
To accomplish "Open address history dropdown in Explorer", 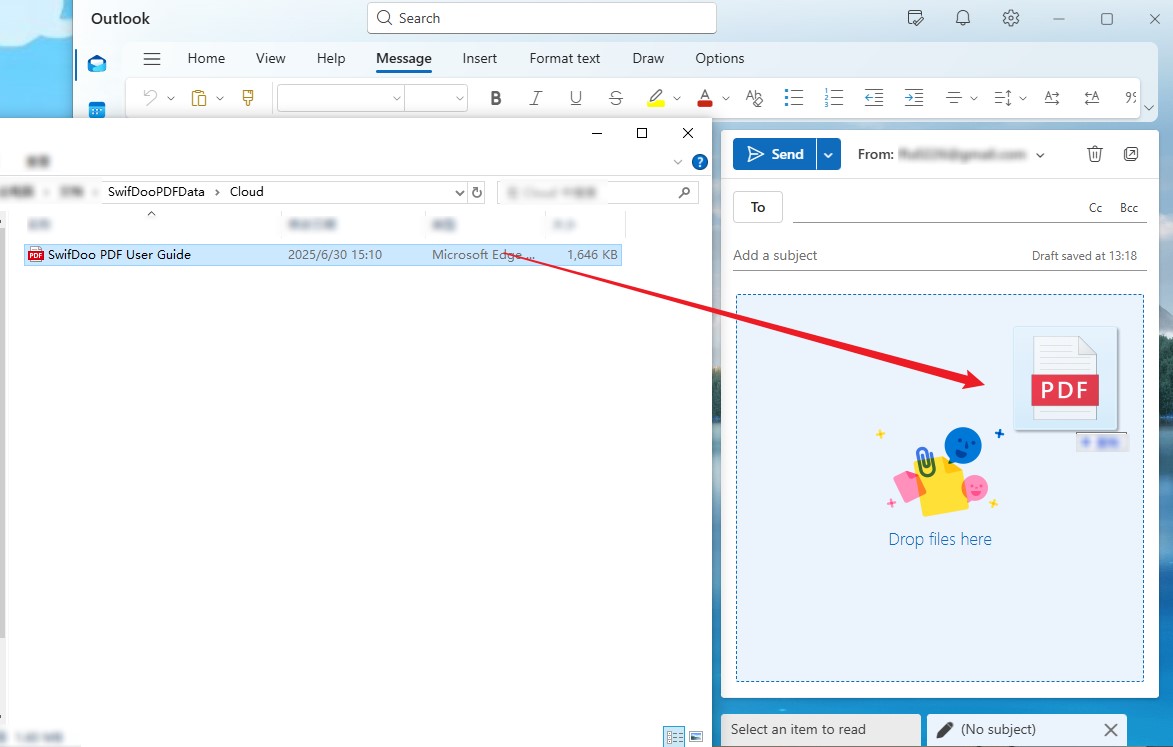I will (459, 192).
